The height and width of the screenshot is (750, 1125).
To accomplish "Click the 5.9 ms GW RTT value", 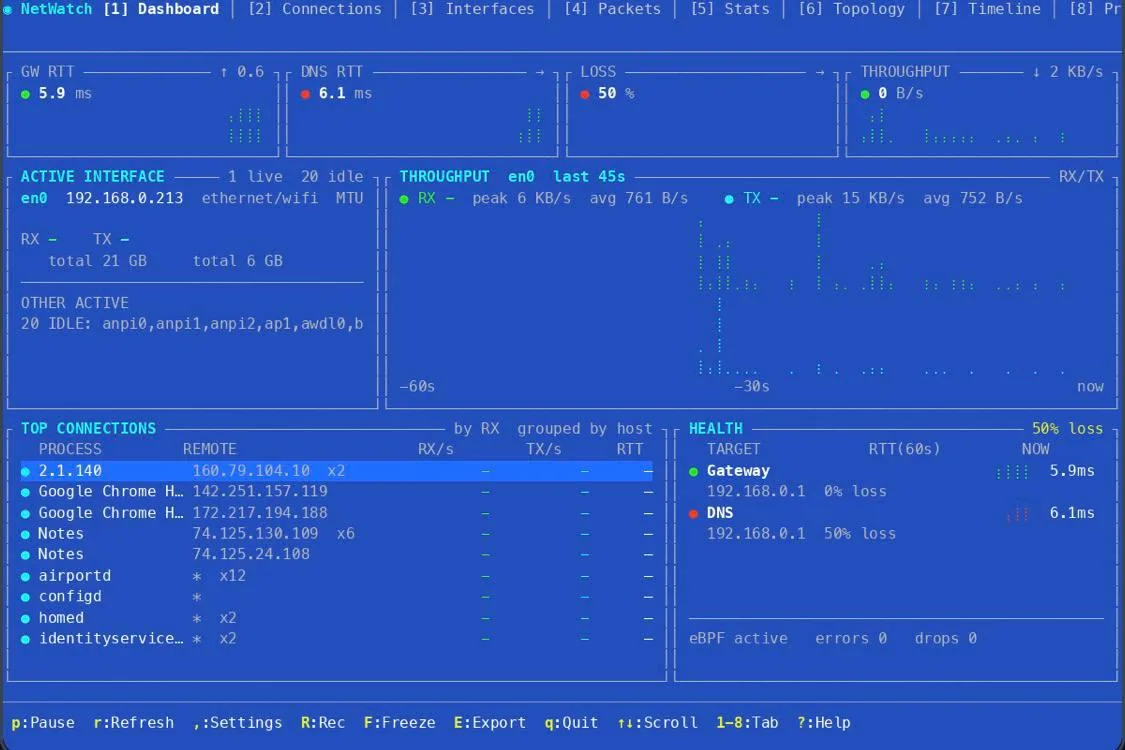I will 65,93.
